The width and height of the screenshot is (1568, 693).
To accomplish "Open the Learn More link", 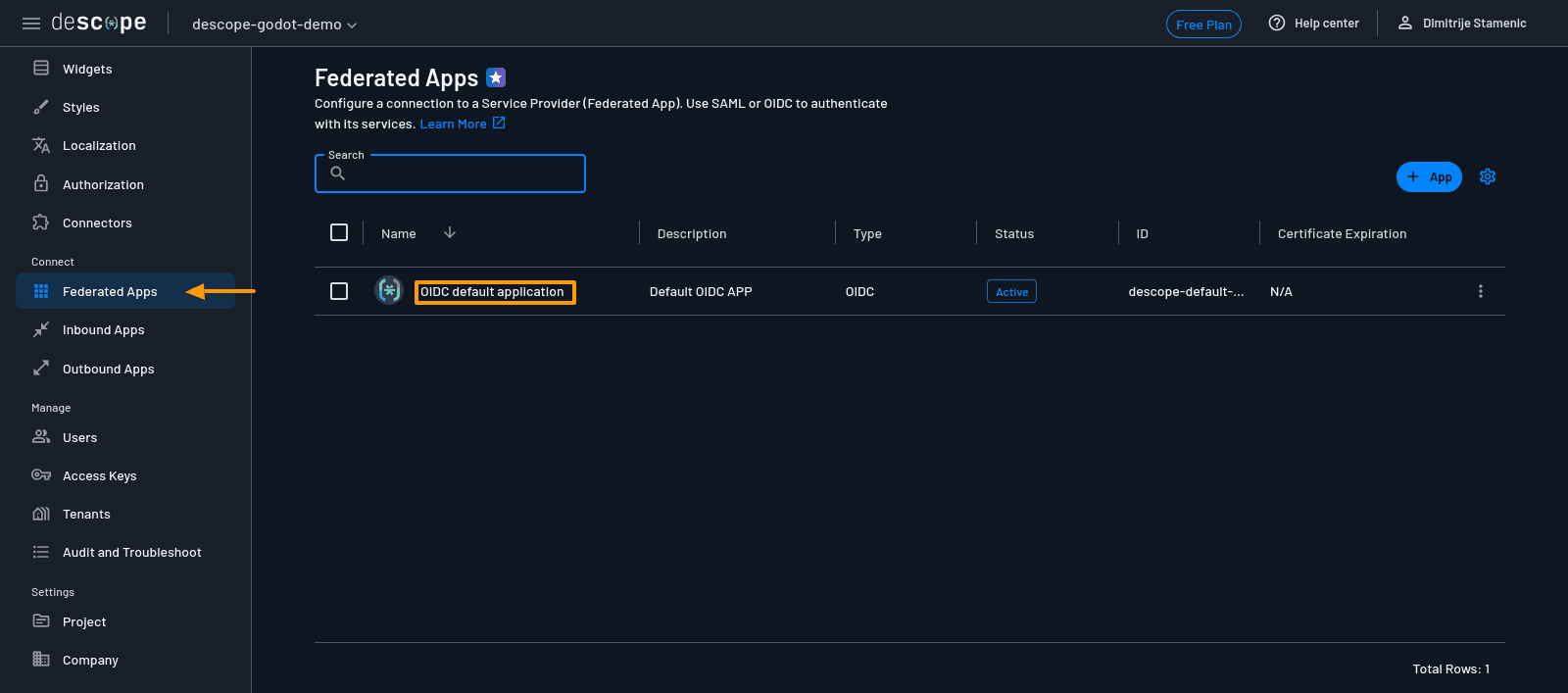I will click(453, 124).
